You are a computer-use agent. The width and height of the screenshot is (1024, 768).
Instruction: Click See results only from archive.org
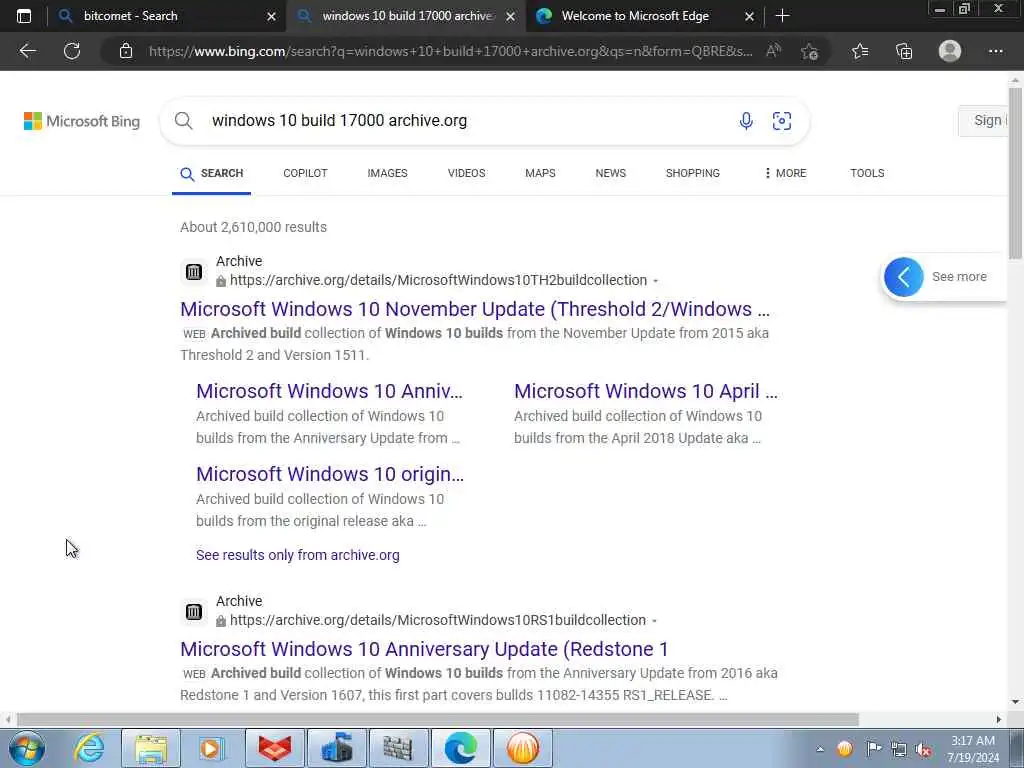[x=298, y=555]
